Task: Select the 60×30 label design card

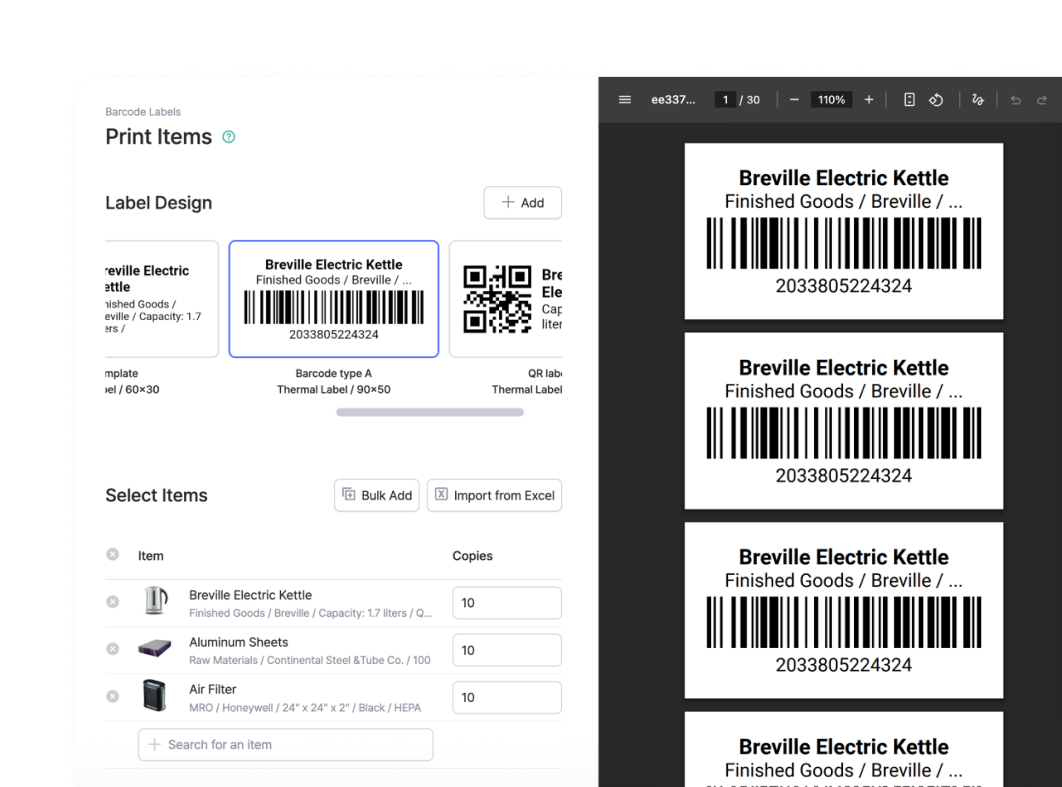Action: tap(162, 299)
